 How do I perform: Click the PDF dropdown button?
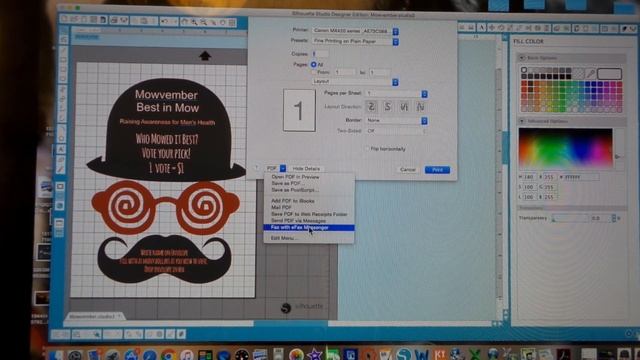(276, 168)
